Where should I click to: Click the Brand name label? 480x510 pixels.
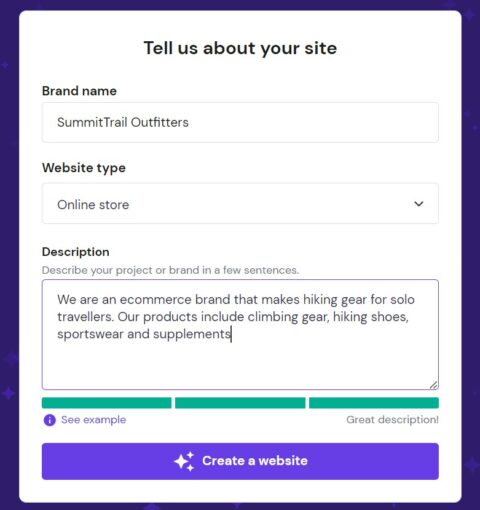coord(79,91)
